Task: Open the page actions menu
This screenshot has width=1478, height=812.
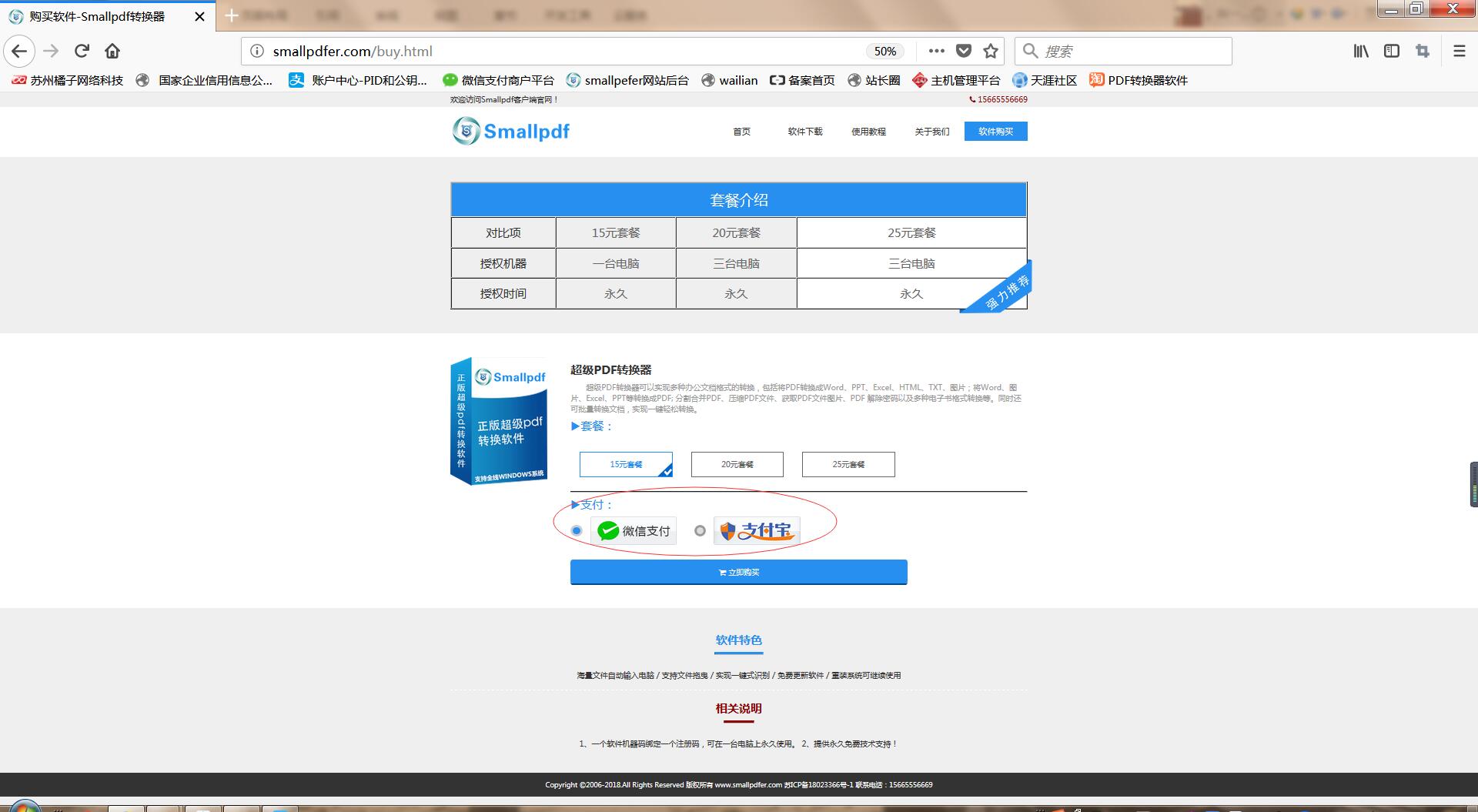Action: 935,51
